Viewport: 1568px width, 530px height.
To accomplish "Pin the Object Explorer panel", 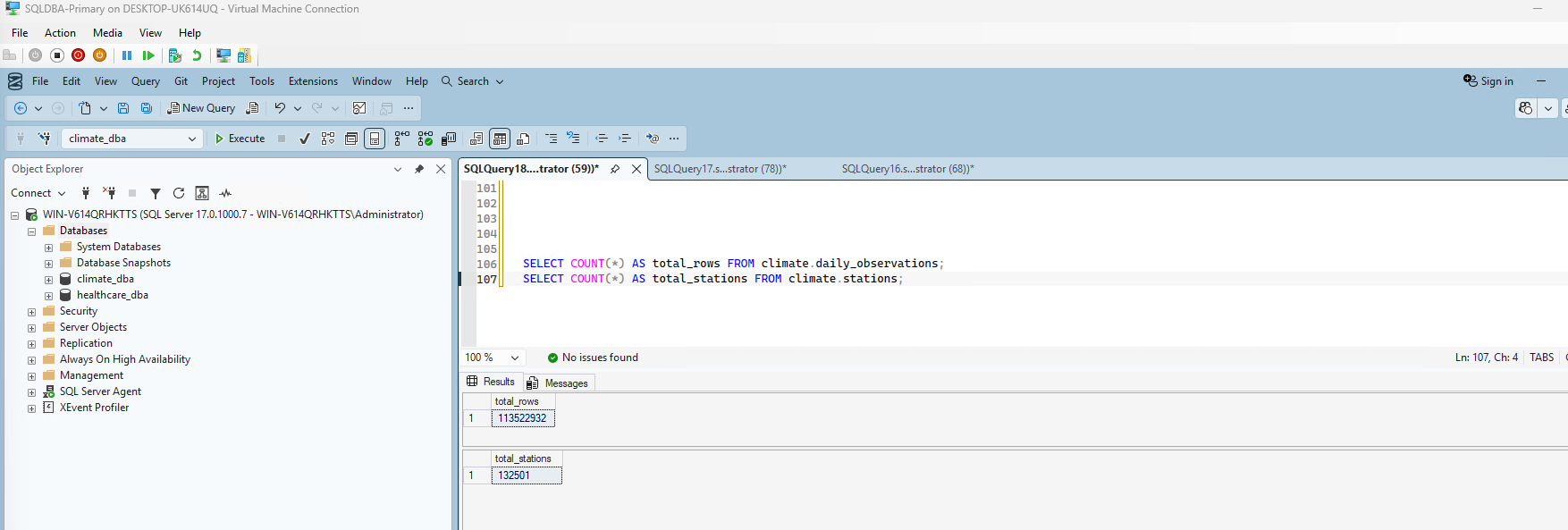I will 419,169.
